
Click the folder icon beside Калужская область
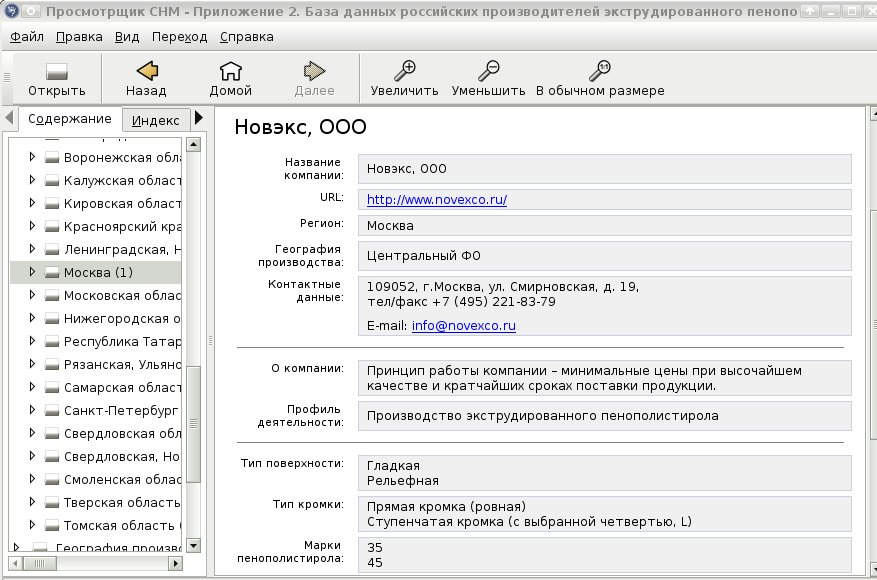(x=52, y=181)
